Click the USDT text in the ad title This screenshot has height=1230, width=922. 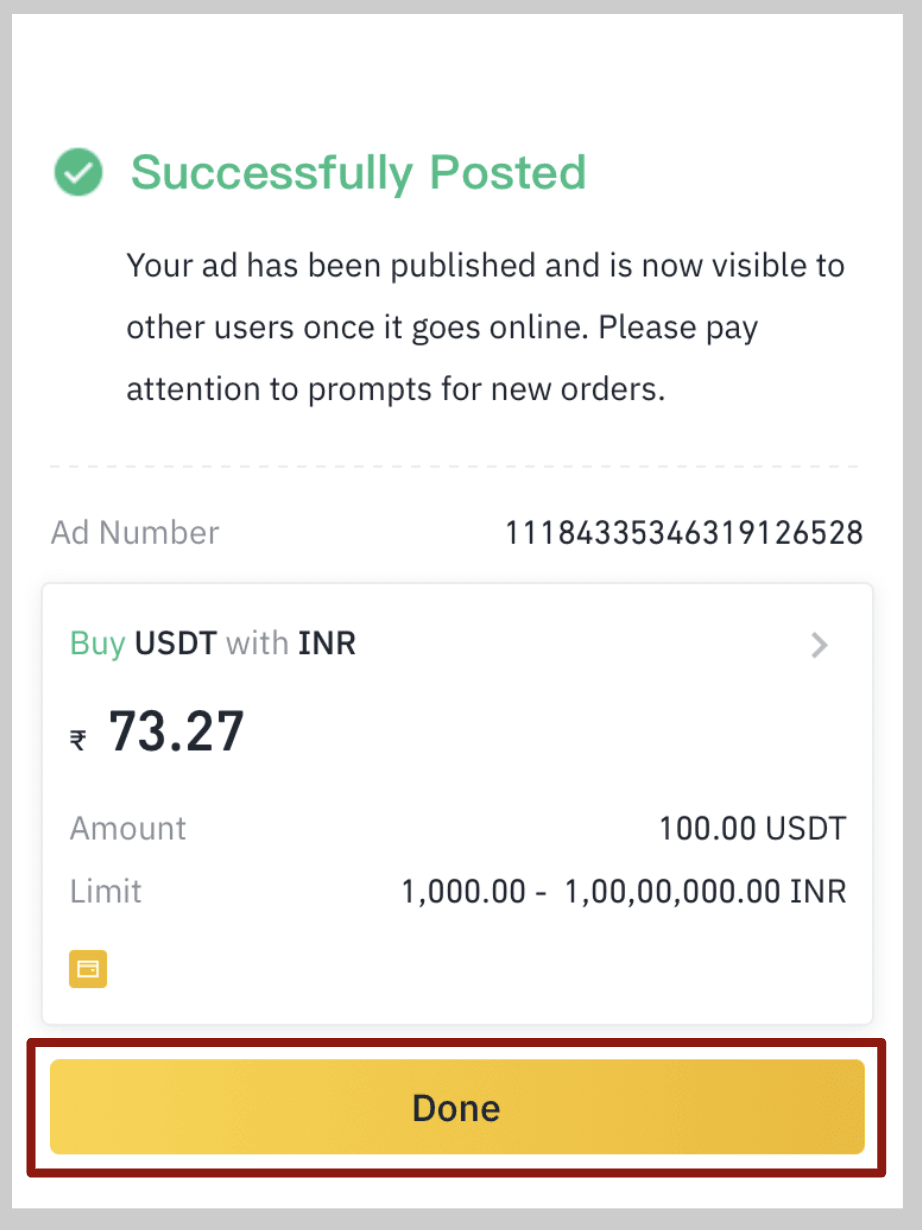pyautogui.click(x=176, y=643)
